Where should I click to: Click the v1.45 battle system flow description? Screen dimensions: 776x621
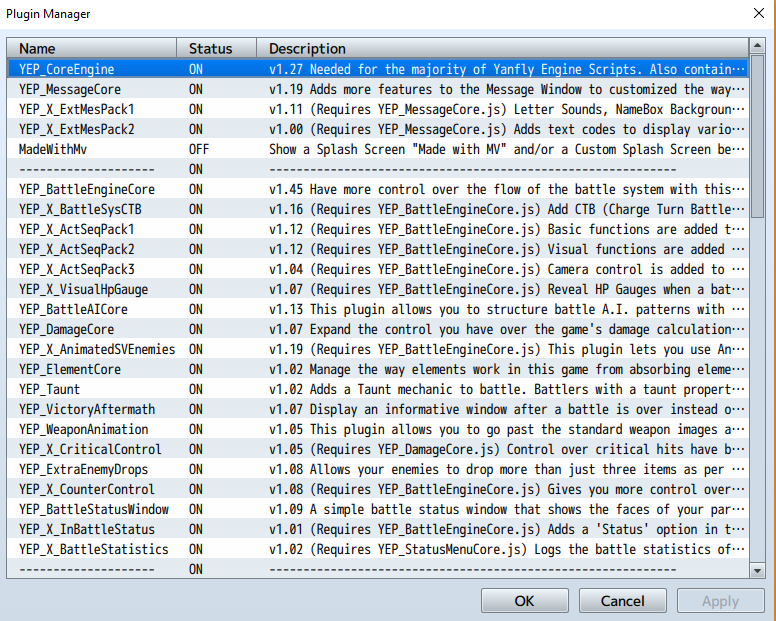tap(507, 189)
